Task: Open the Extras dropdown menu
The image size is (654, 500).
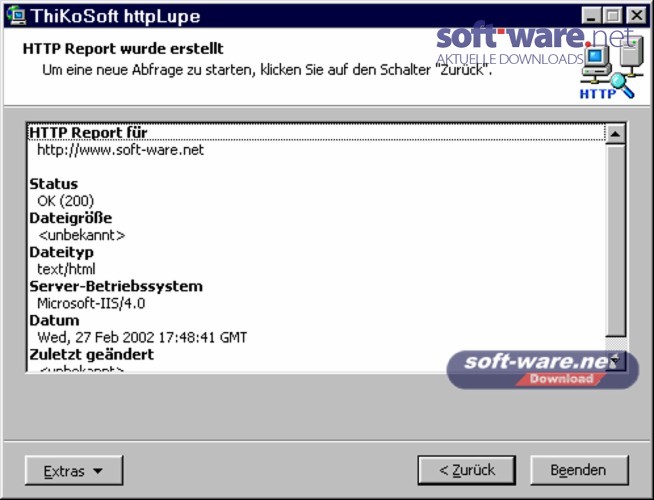Action: [x=74, y=470]
